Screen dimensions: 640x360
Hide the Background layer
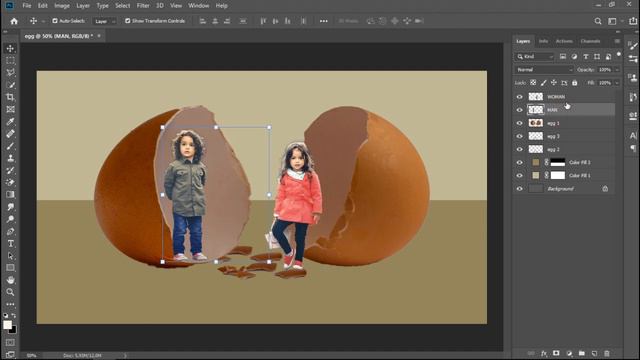pyautogui.click(x=520, y=189)
